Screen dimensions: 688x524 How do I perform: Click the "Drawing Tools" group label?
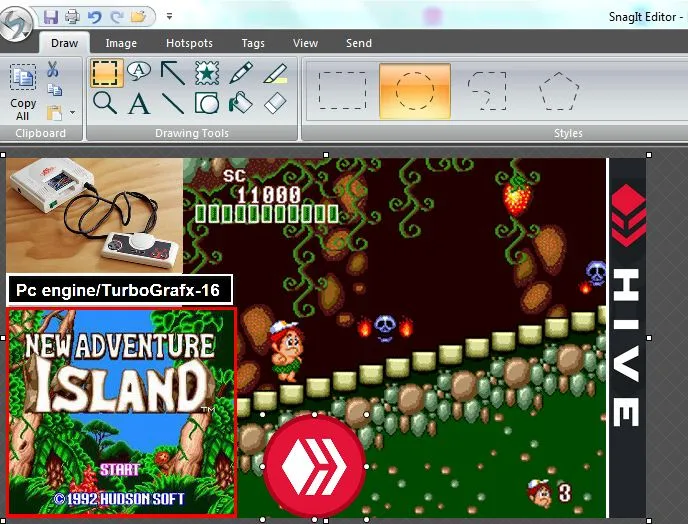[x=192, y=133]
